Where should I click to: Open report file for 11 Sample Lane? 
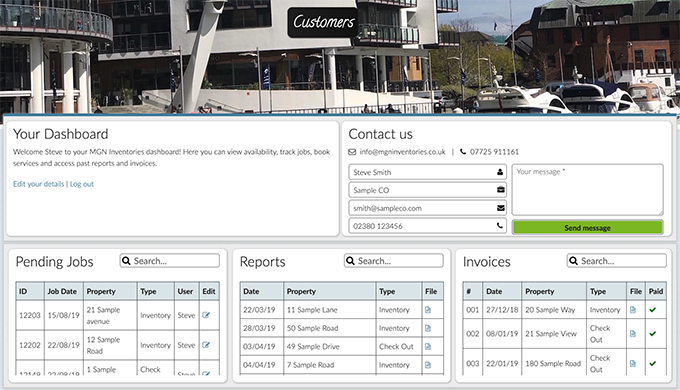point(428,310)
